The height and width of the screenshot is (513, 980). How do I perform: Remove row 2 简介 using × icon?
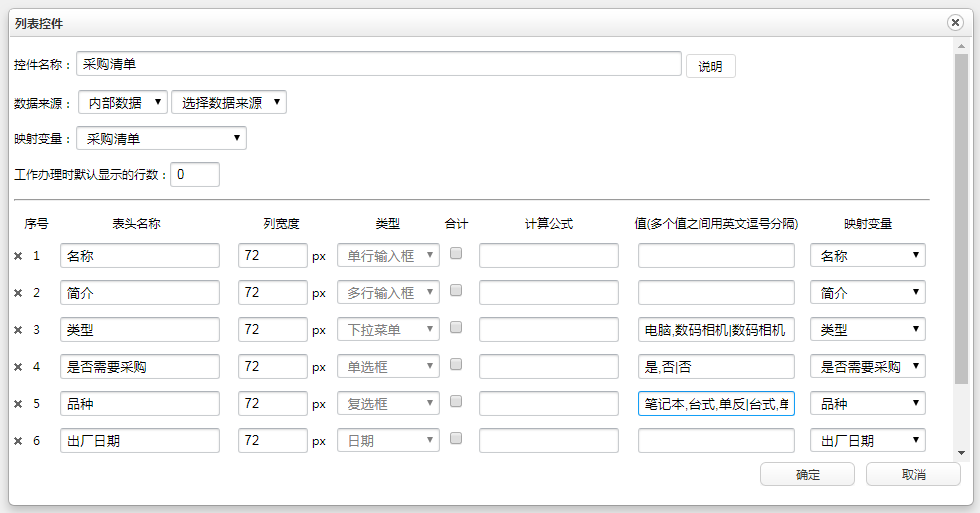click(x=18, y=293)
